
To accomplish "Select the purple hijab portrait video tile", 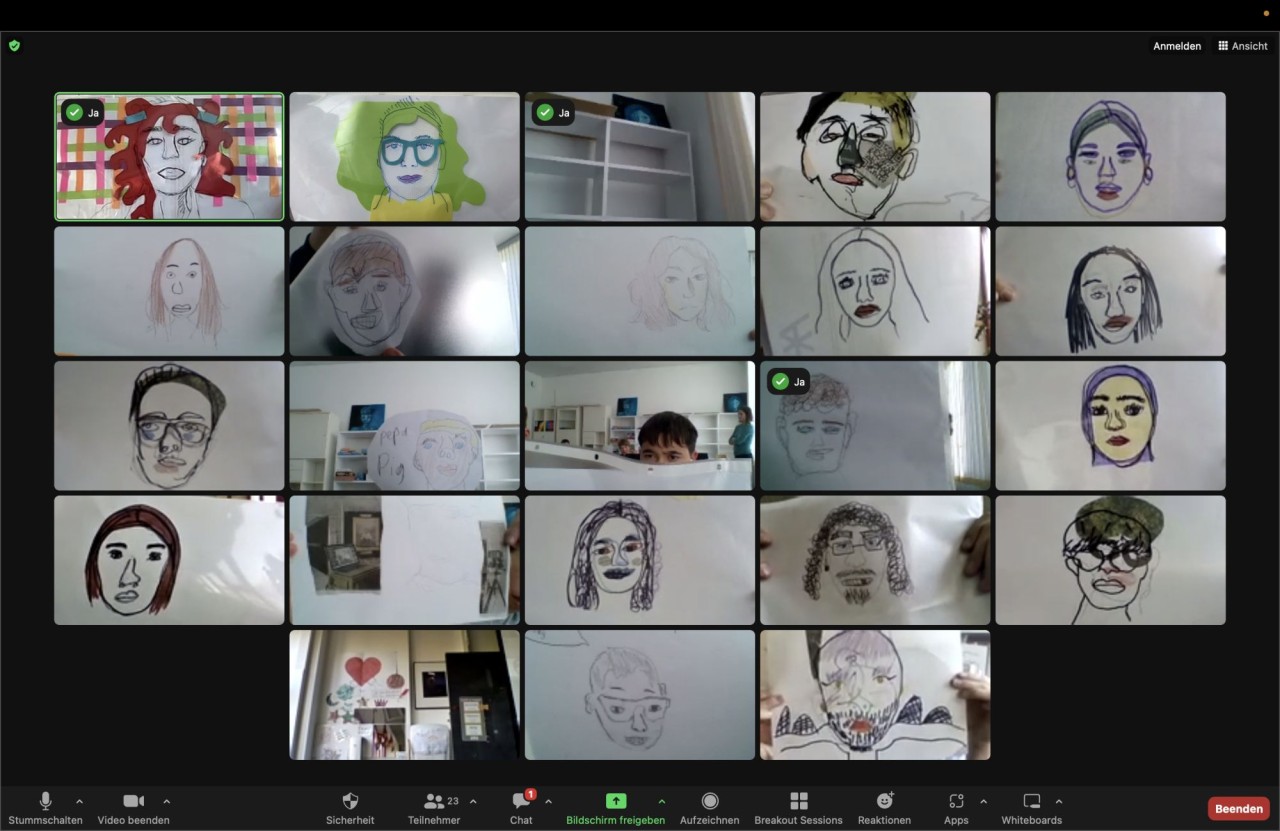I will 1110,425.
